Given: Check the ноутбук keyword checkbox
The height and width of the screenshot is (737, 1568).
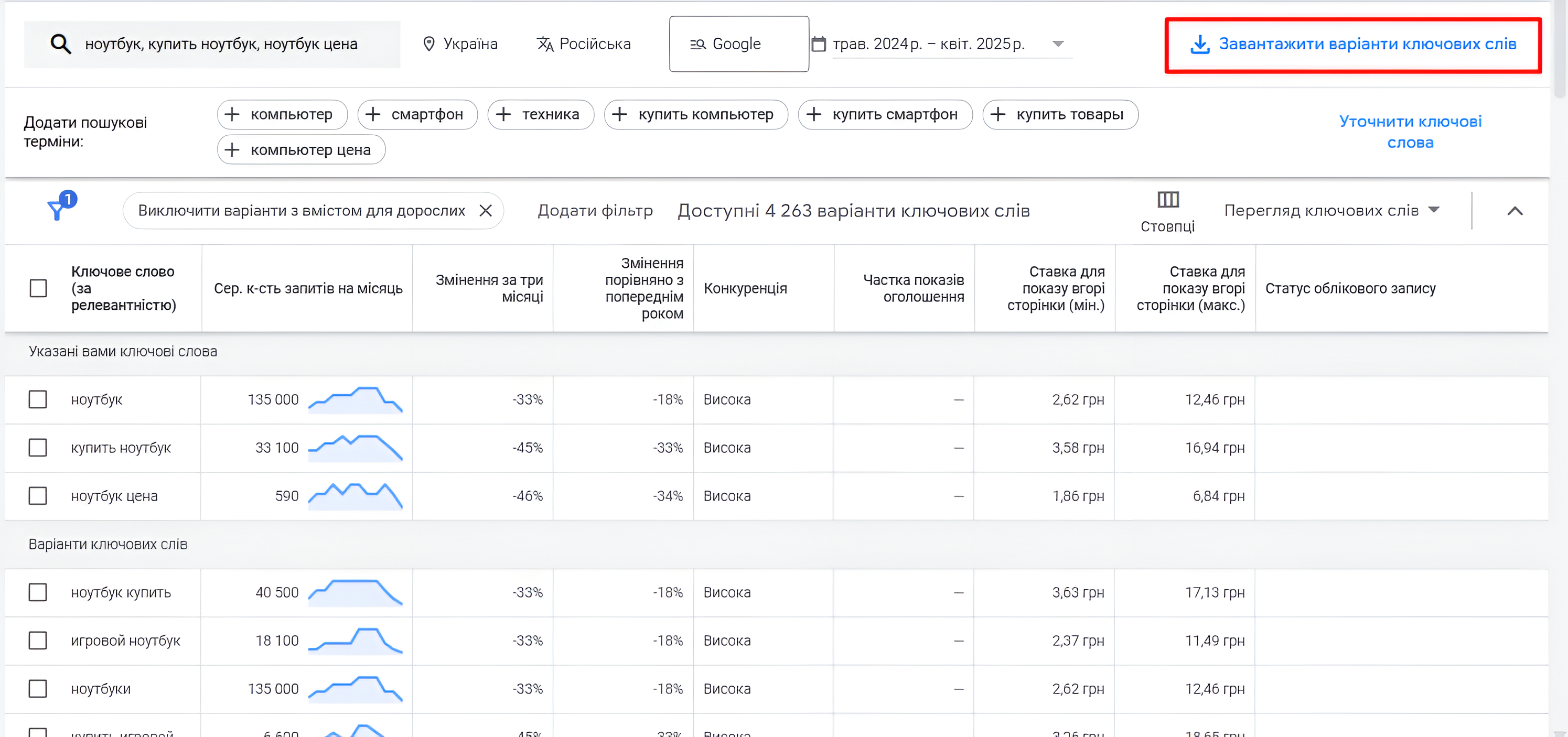Looking at the screenshot, I should tap(38, 400).
